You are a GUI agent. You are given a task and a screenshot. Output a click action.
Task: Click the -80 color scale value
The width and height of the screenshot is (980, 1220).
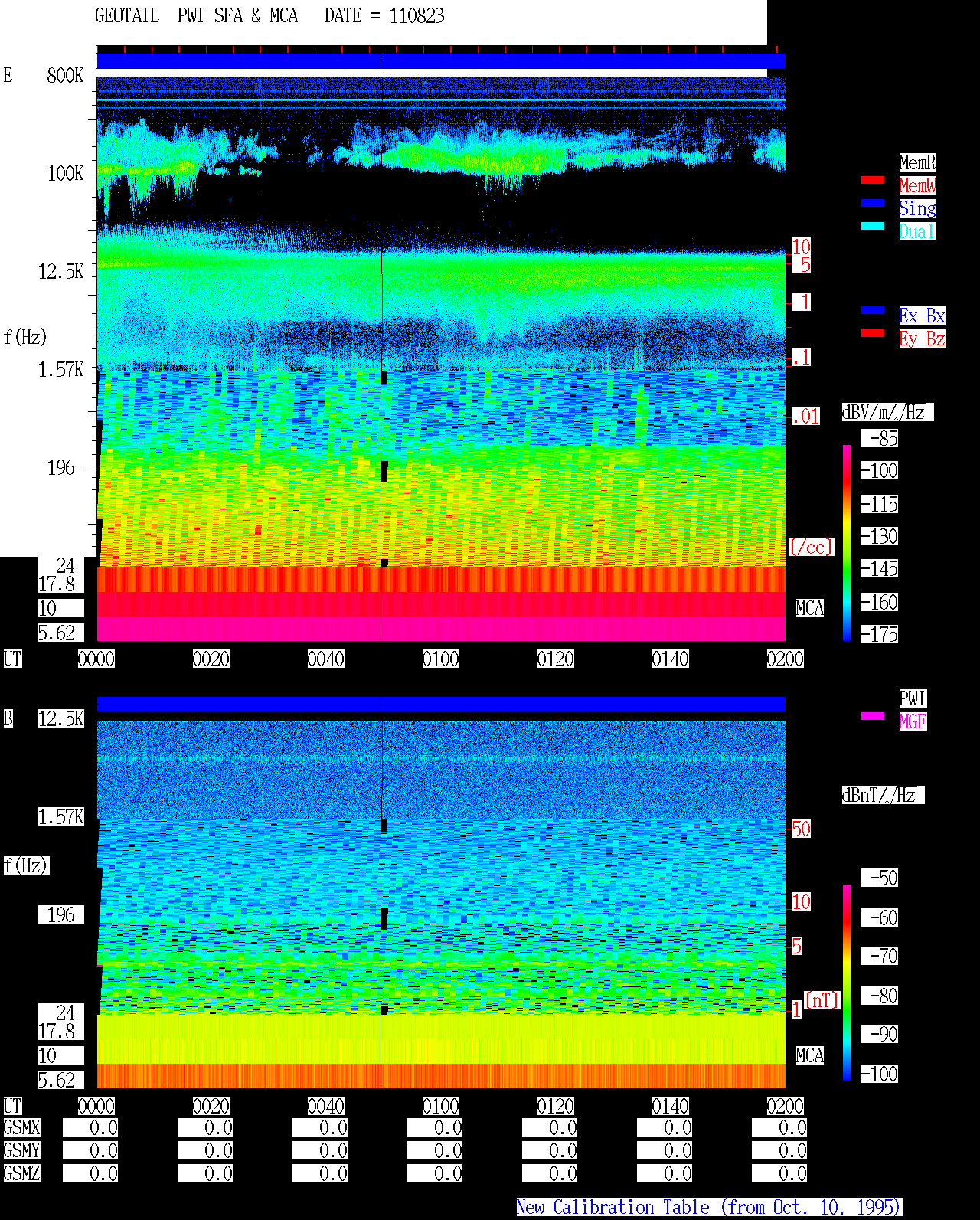coord(880,996)
